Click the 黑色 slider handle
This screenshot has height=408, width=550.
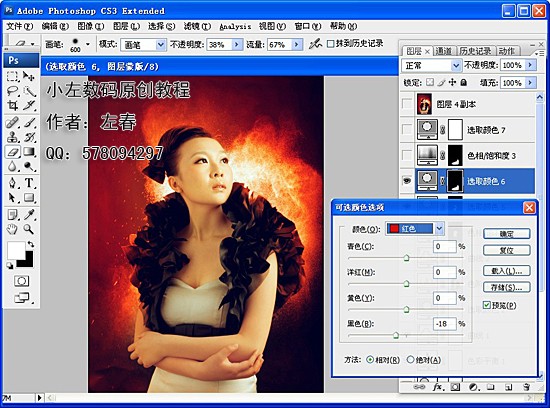pyautogui.click(x=396, y=335)
